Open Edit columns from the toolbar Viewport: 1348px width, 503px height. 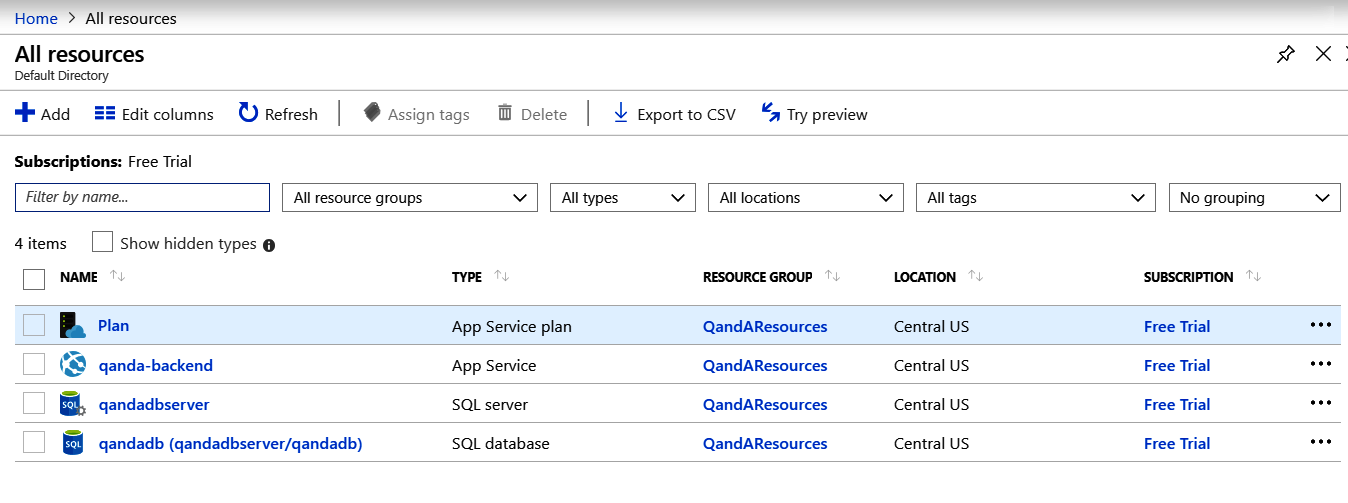click(x=154, y=114)
